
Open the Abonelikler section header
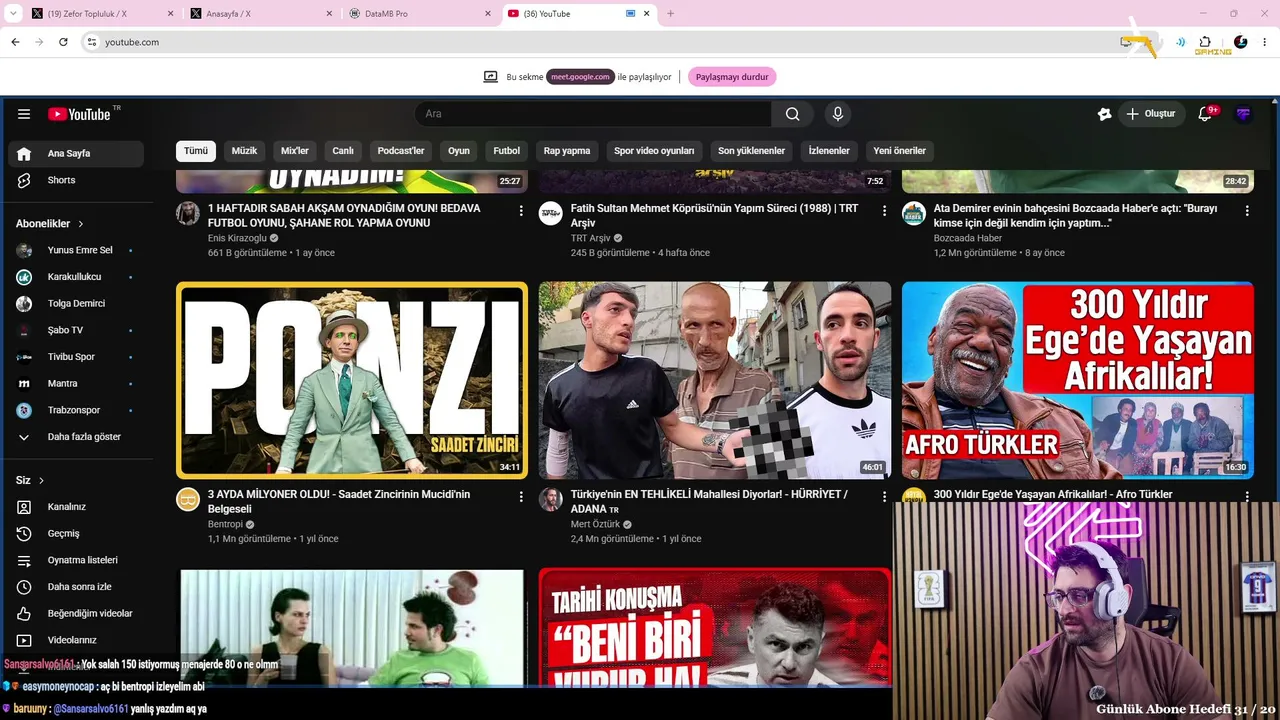[x=50, y=224]
